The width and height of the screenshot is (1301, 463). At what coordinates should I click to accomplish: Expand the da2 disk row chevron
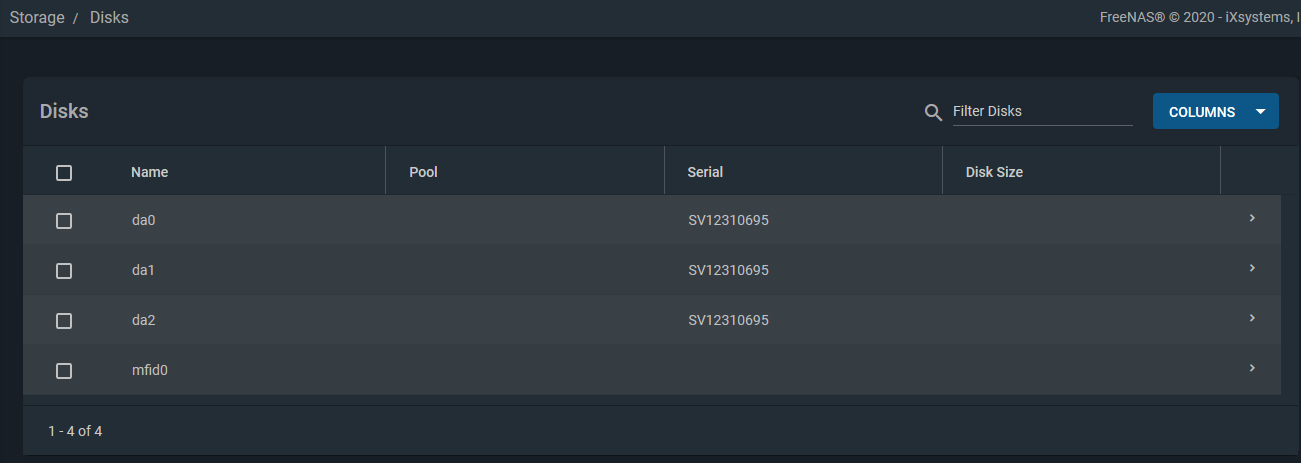click(1252, 318)
